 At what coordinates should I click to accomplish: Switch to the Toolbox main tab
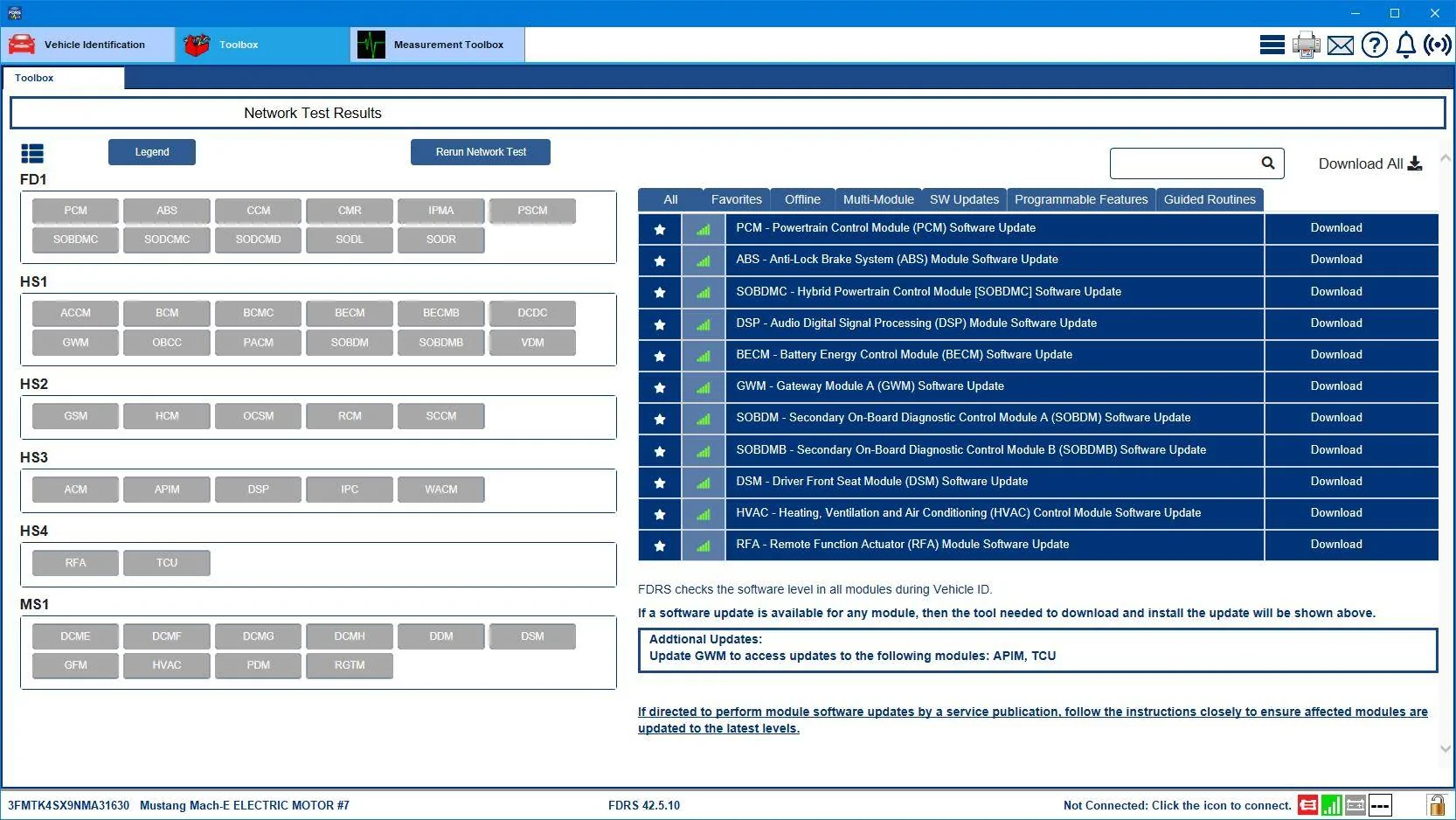(262, 45)
